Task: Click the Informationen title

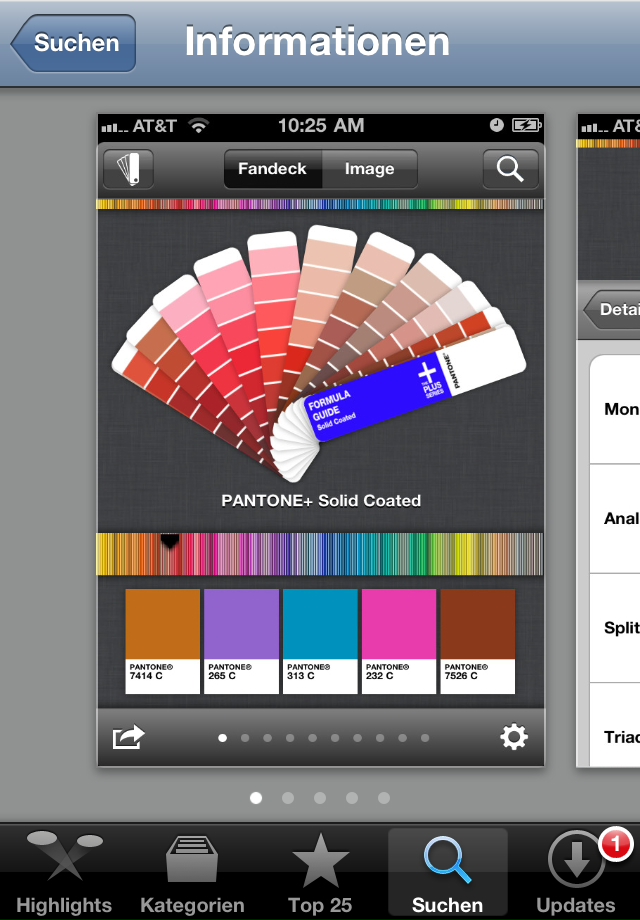Action: click(x=317, y=42)
